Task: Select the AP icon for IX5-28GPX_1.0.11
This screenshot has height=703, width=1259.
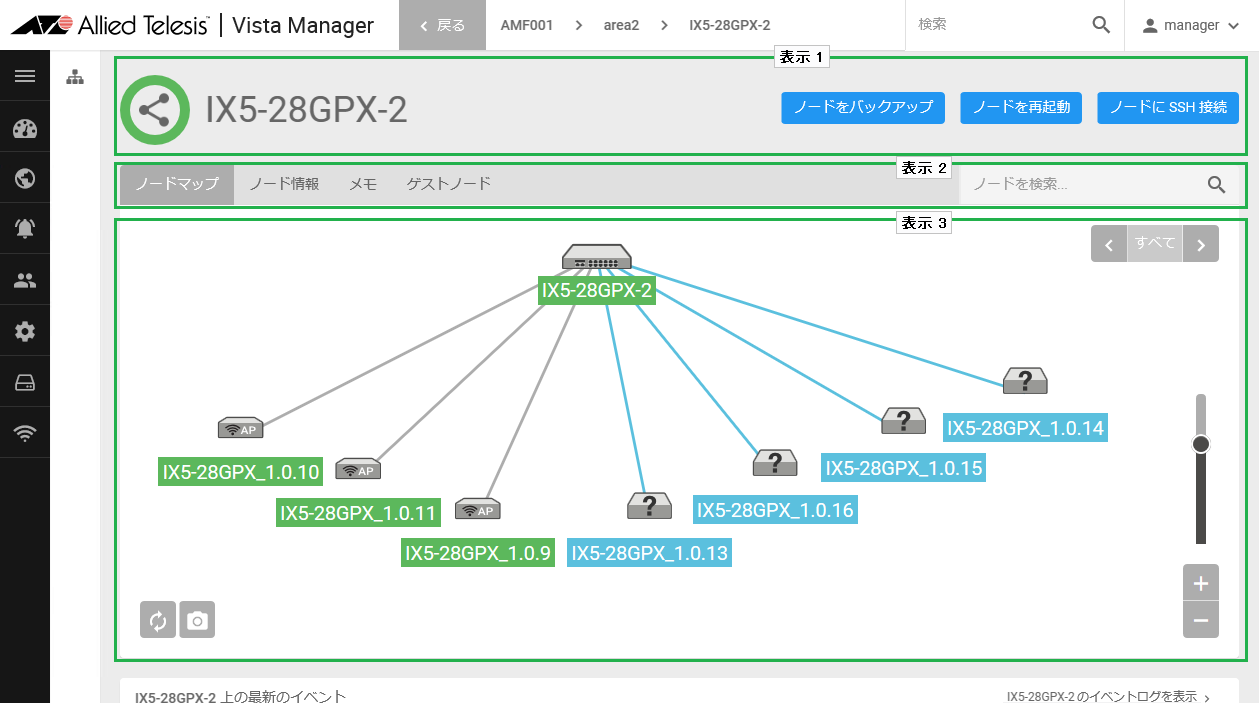Action: tap(358, 469)
